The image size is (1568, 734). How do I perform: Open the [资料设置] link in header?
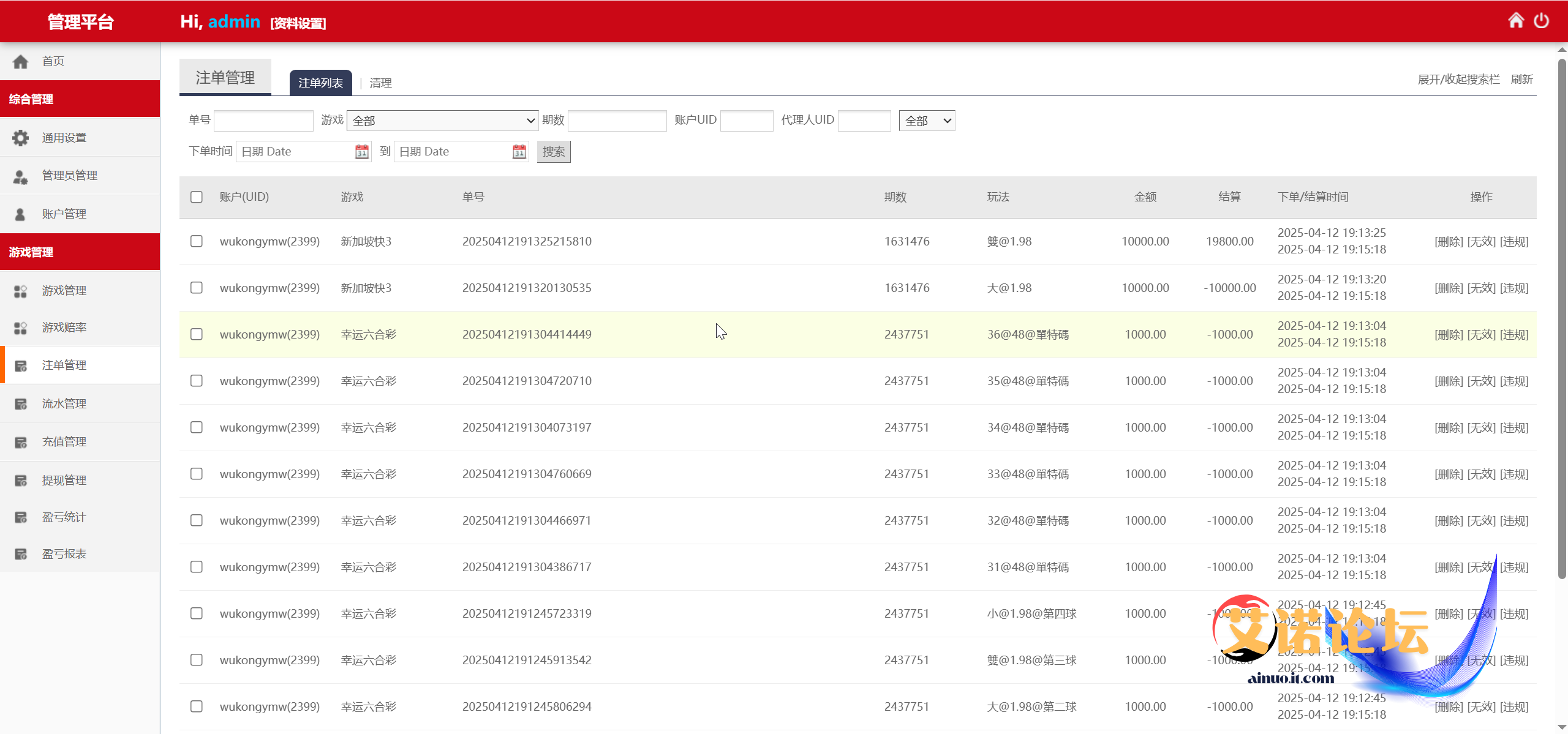pos(298,23)
